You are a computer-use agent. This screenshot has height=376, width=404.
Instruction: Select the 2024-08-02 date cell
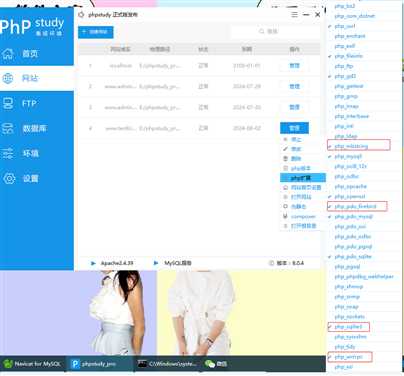(x=247, y=128)
